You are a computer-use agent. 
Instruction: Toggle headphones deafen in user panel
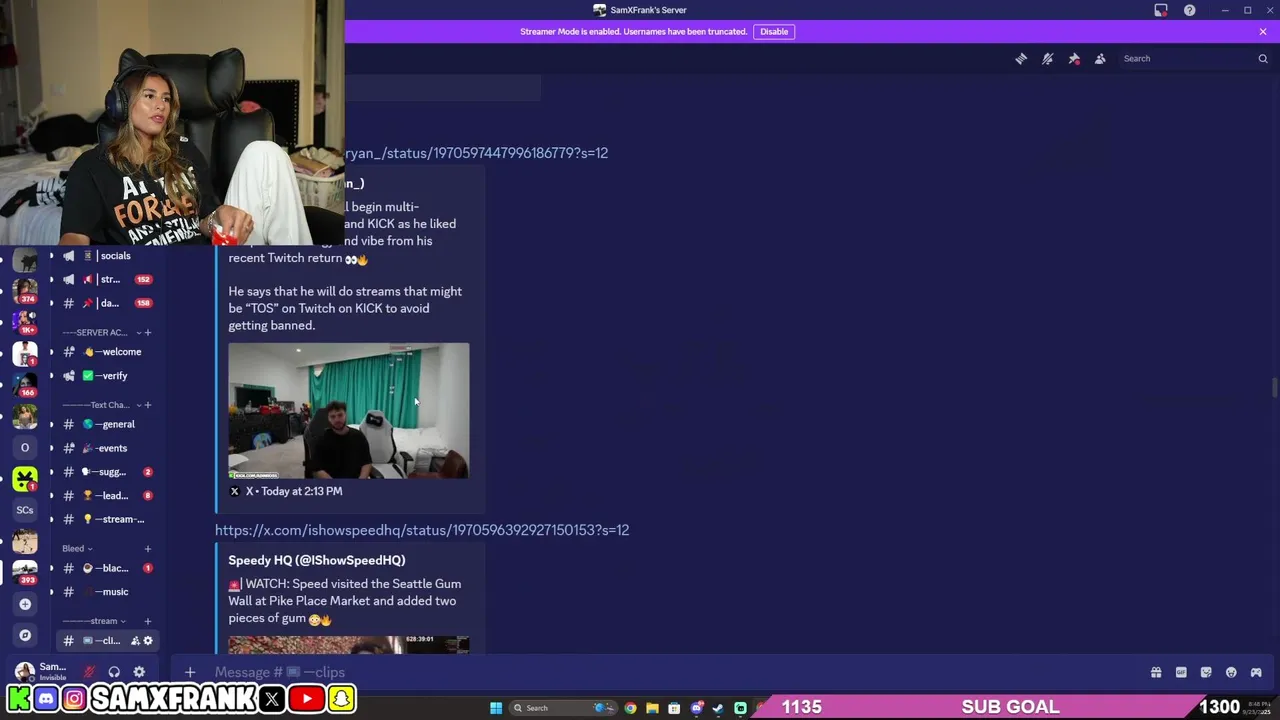tap(114, 672)
